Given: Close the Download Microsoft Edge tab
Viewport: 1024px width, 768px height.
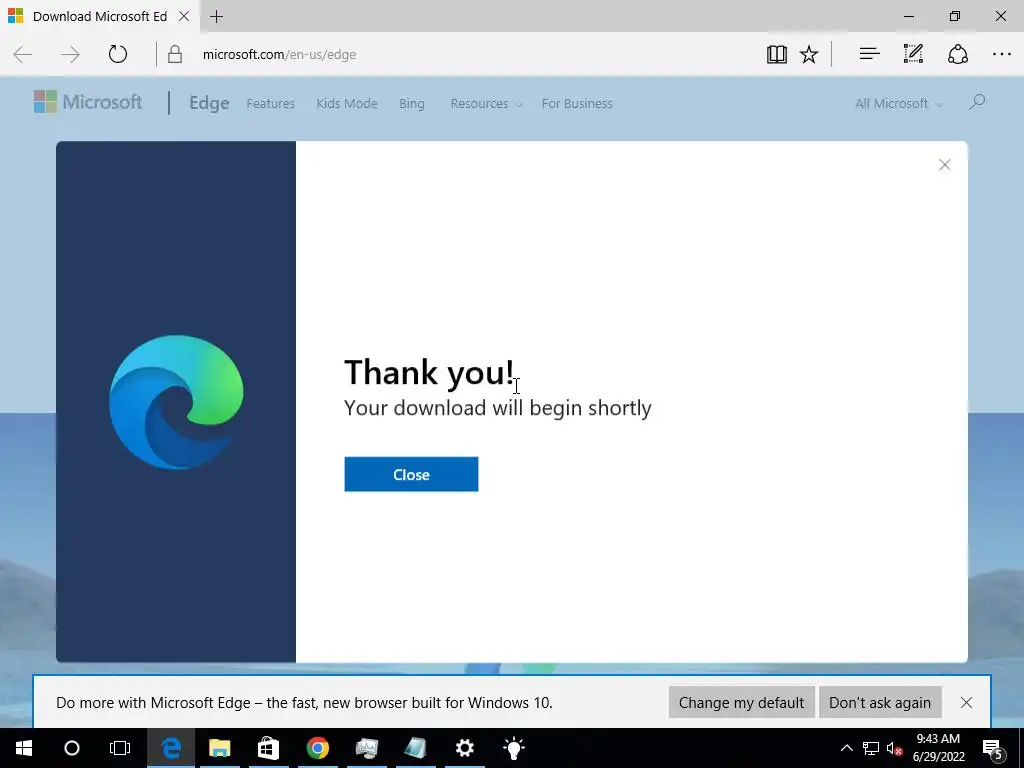Looking at the screenshot, I should click(184, 16).
